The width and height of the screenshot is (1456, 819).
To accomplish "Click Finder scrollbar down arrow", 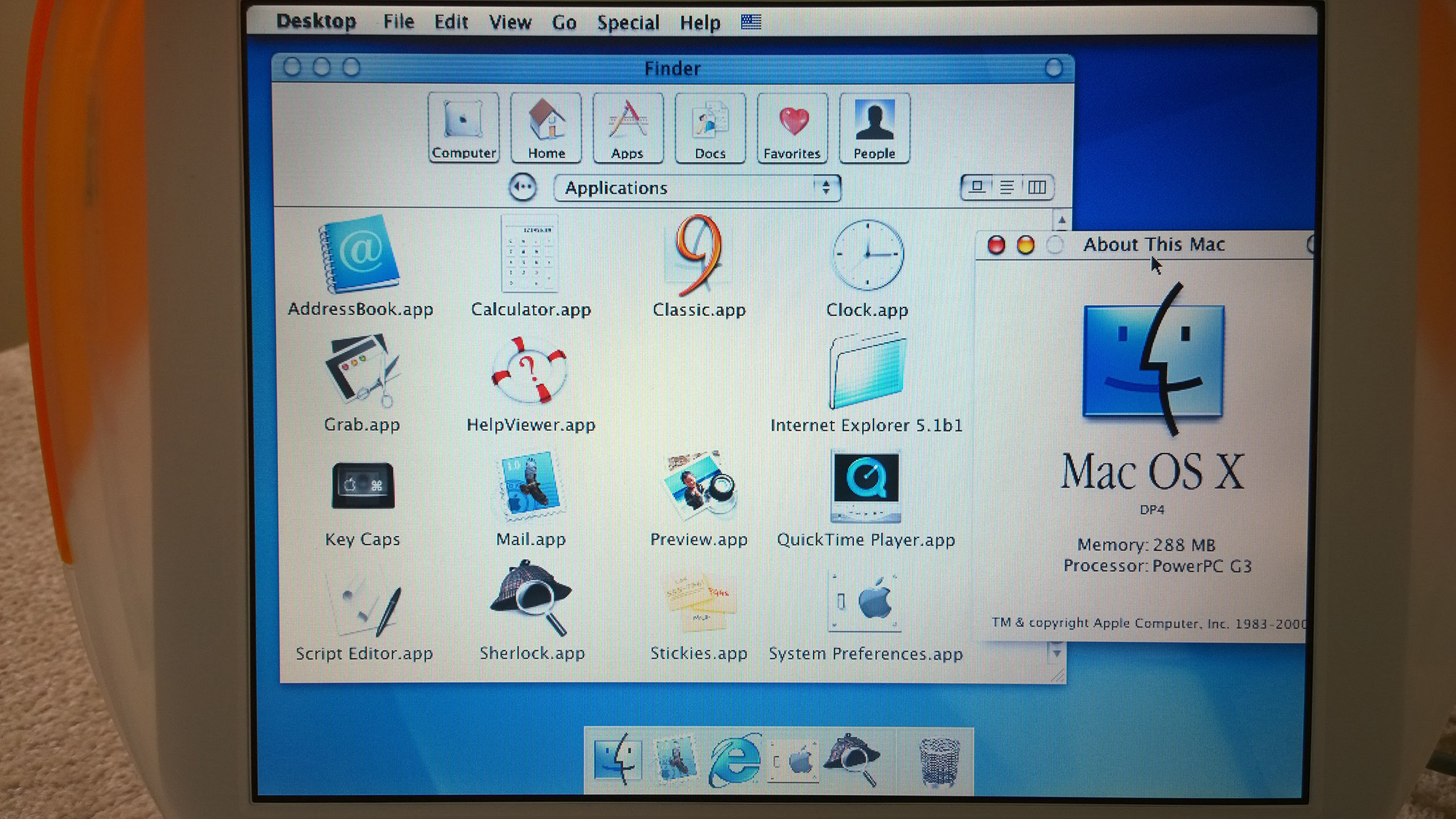I will [1056, 652].
